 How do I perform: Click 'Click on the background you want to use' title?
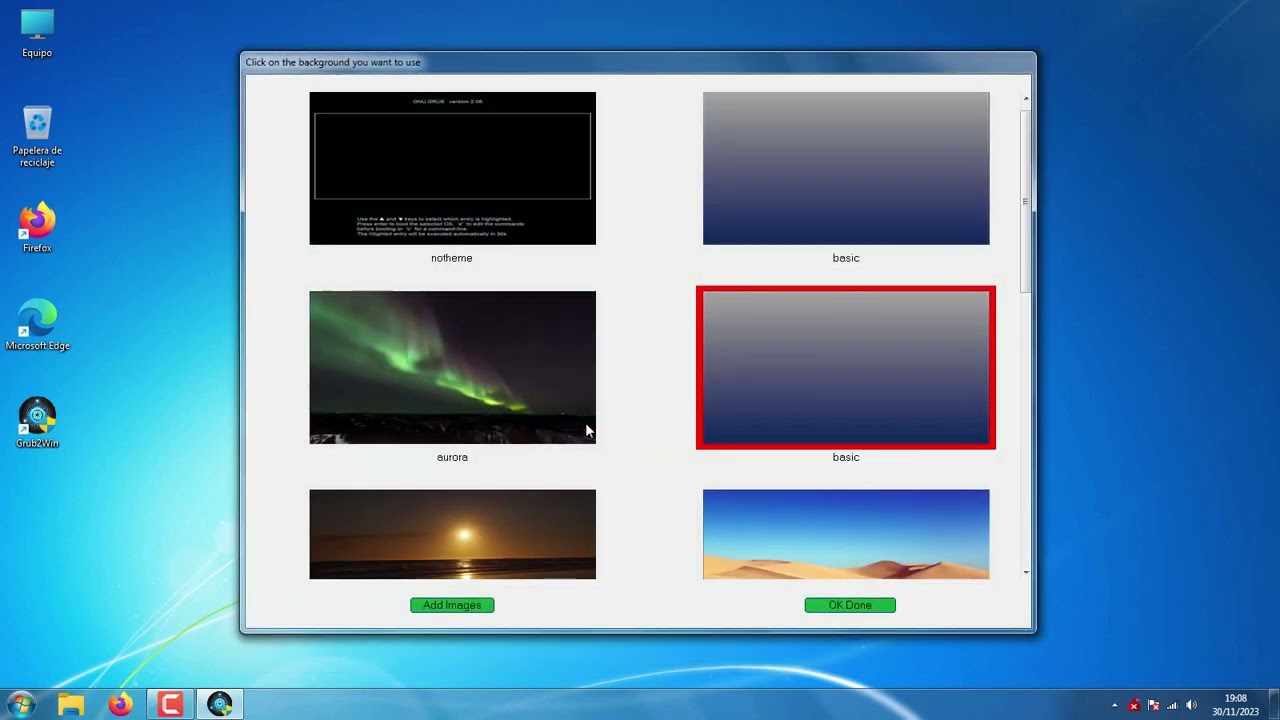point(333,62)
